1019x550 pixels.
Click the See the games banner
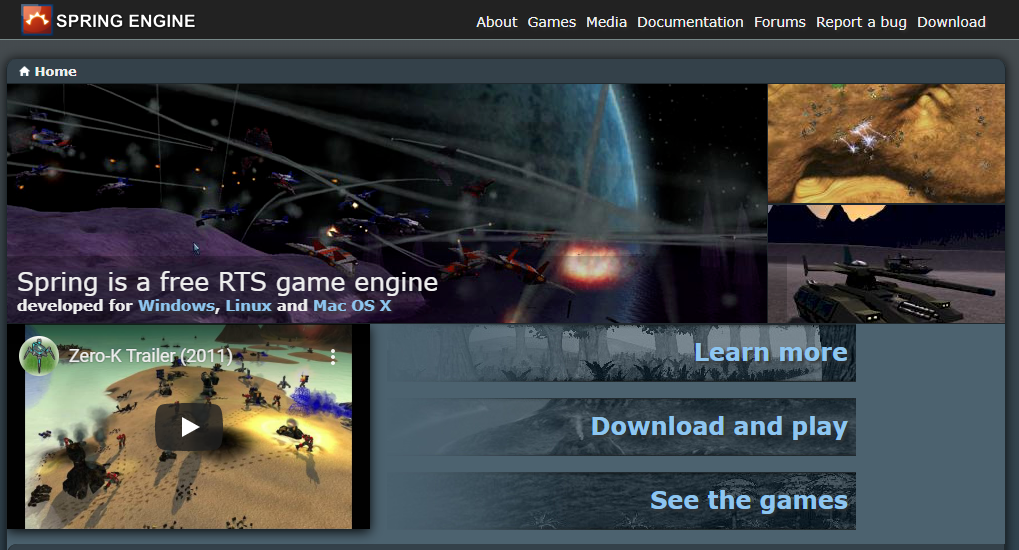[622, 501]
